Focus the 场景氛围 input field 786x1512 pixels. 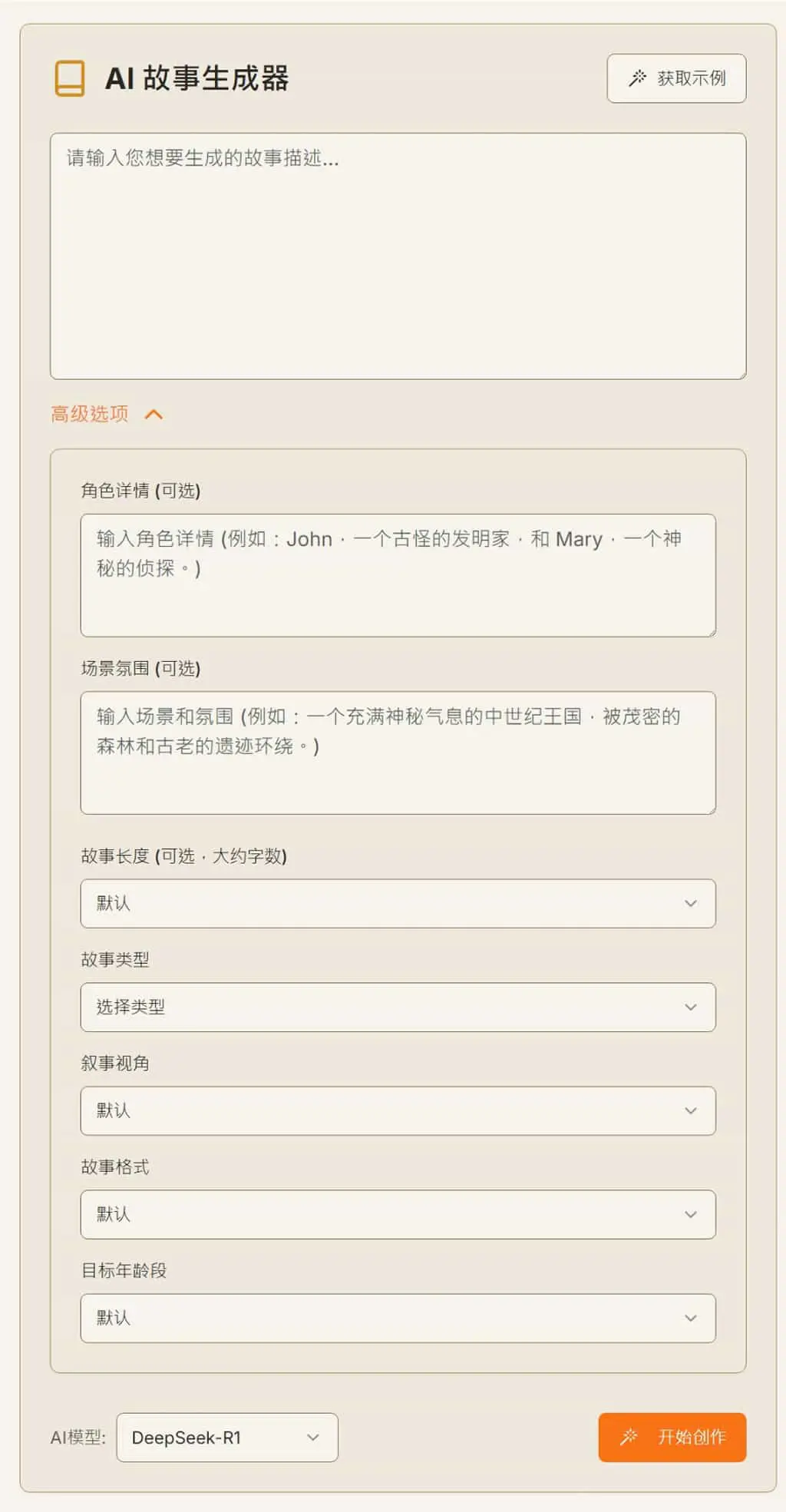[x=398, y=753]
